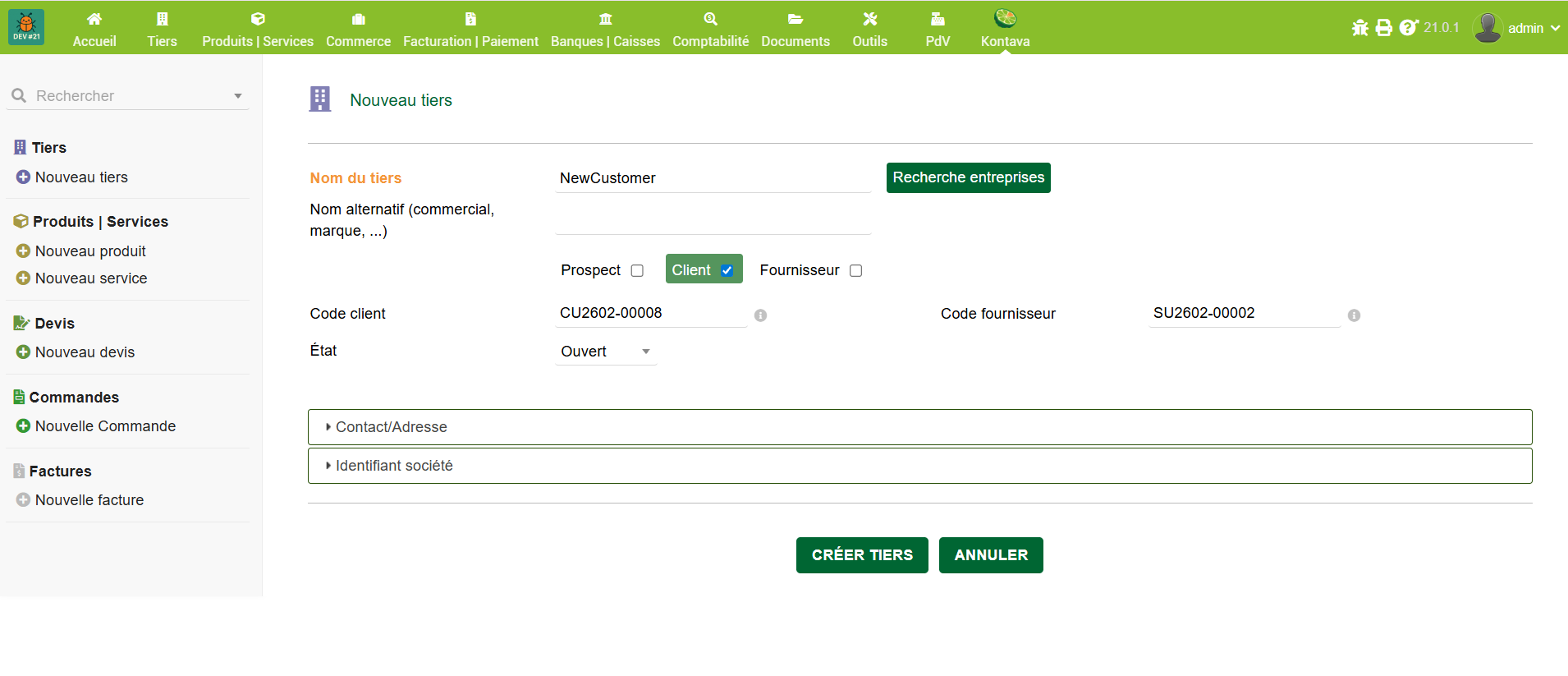Open the Rechercher dropdown arrow
Image resolution: width=1568 pixels, height=676 pixels.
coord(238,96)
